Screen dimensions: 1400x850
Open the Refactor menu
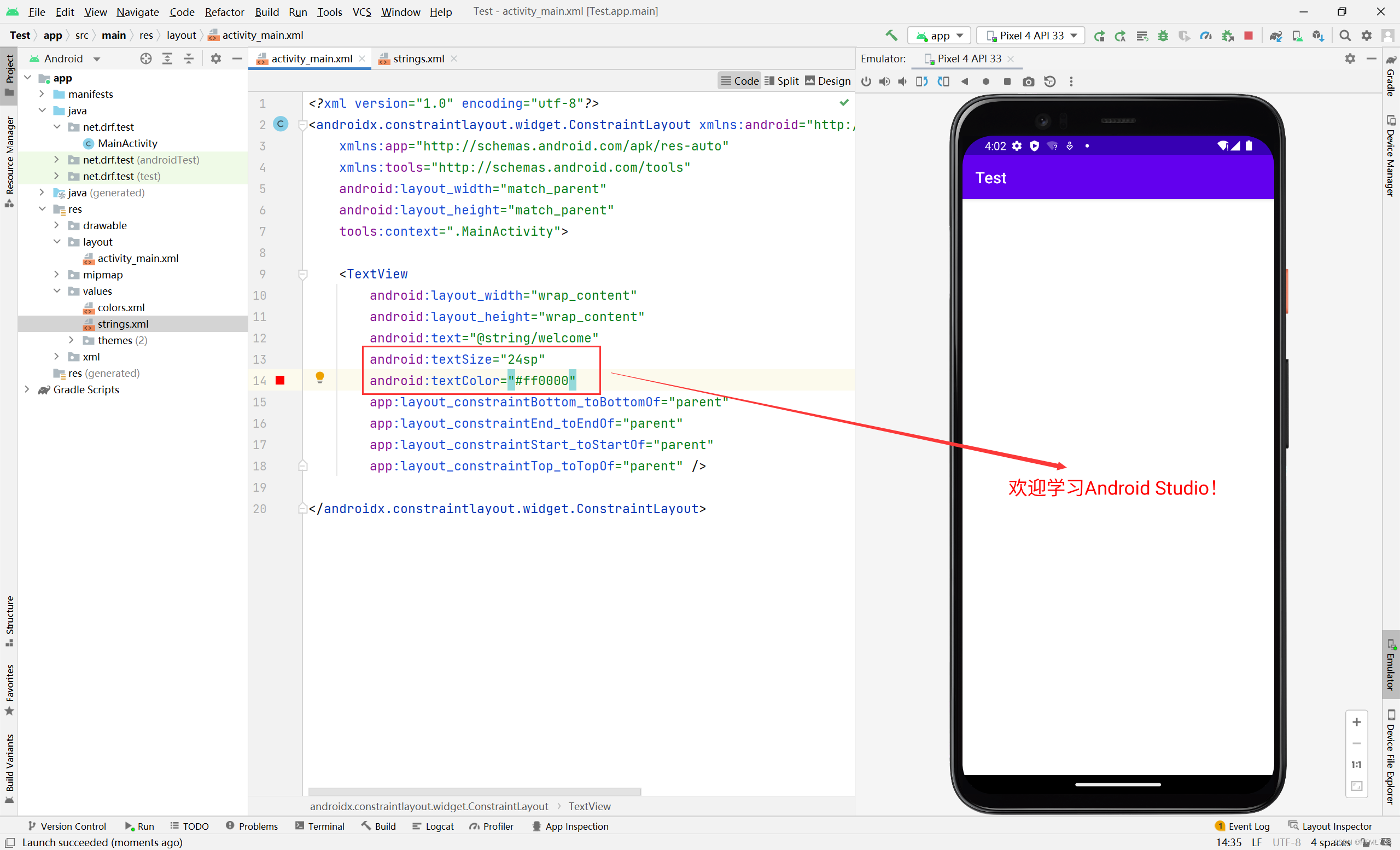point(224,11)
